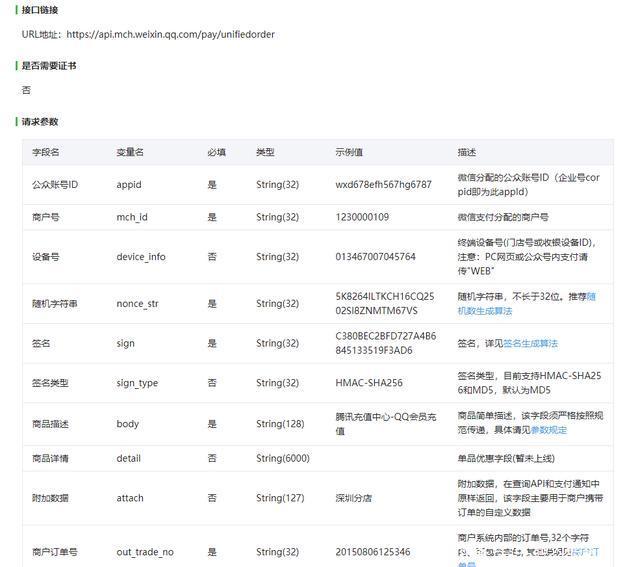This screenshot has height=567, width=640.
Task: Select the nonce_str variable name cell
Action: (138, 304)
